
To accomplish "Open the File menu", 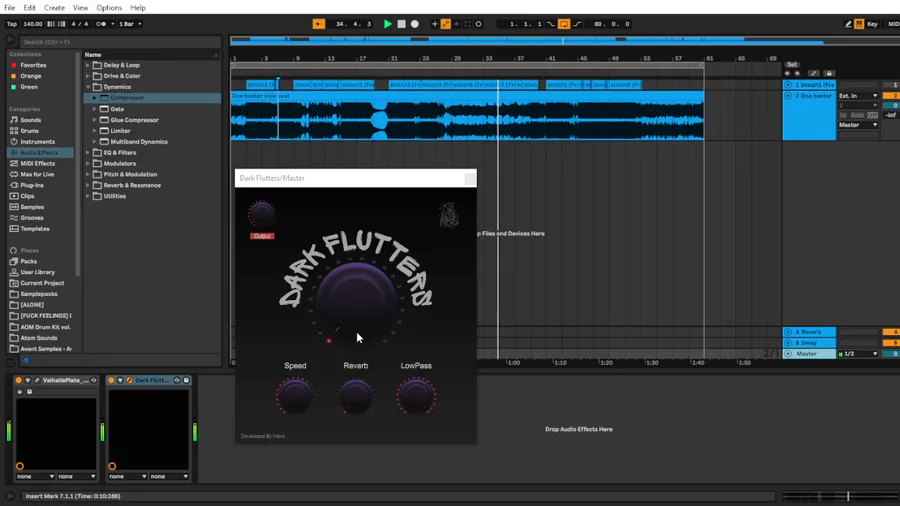I will point(10,7).
